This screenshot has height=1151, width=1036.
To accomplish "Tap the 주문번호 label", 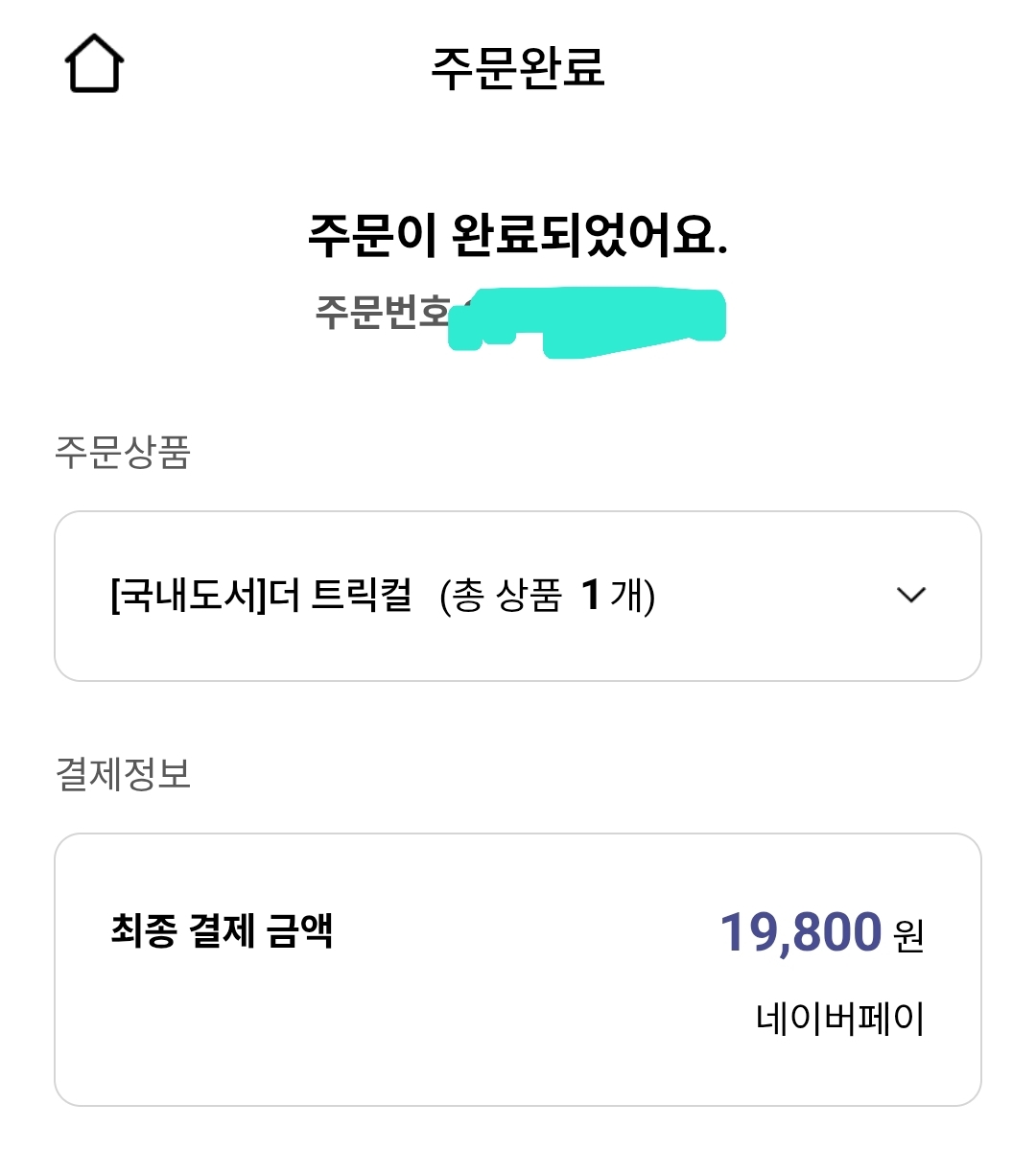I will point(383,312).
